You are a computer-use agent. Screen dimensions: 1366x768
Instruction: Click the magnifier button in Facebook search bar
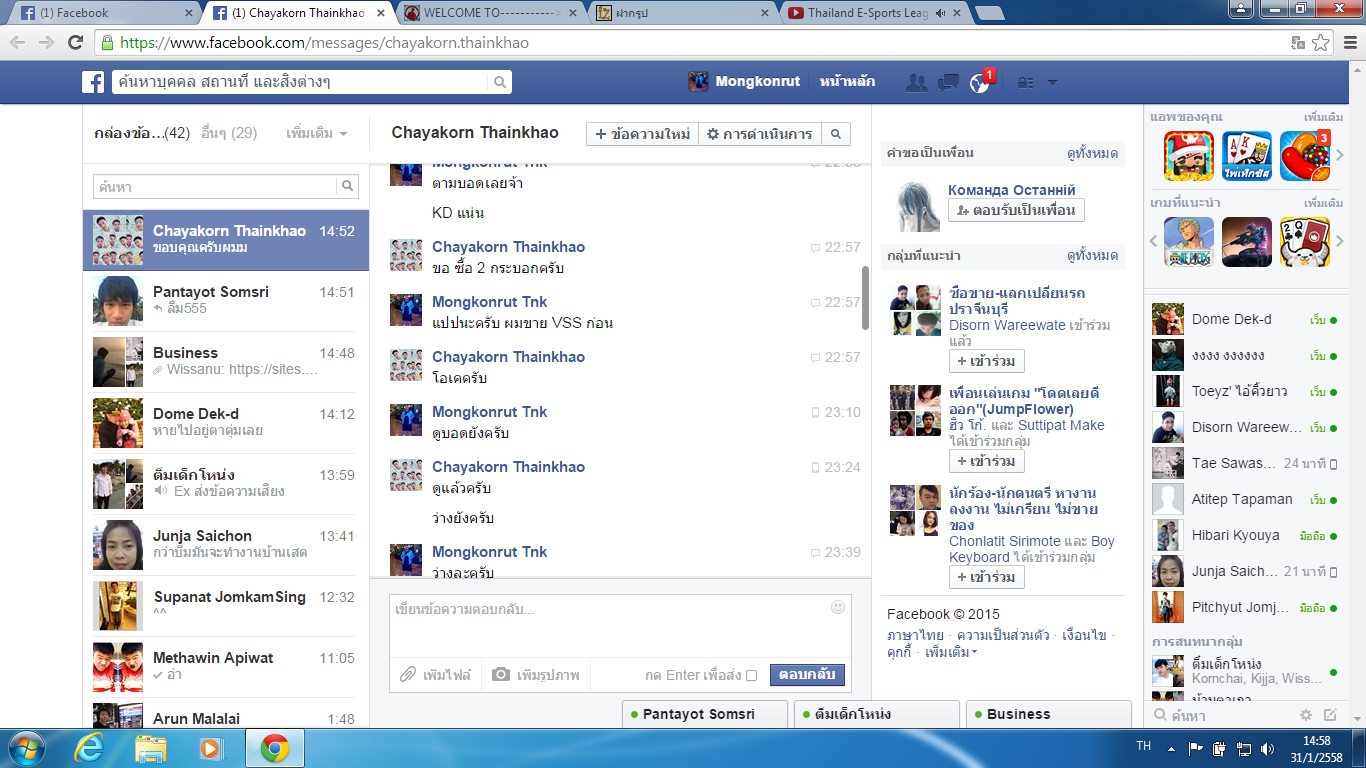tap(500, 82)
